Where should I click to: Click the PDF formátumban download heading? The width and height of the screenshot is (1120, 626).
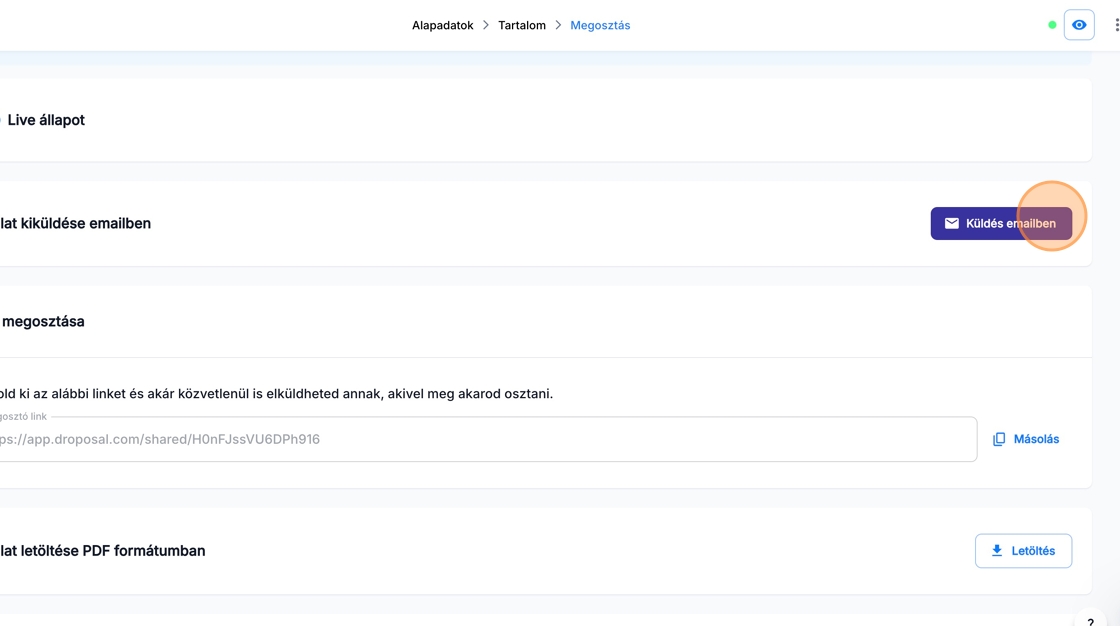coord(102,551)
